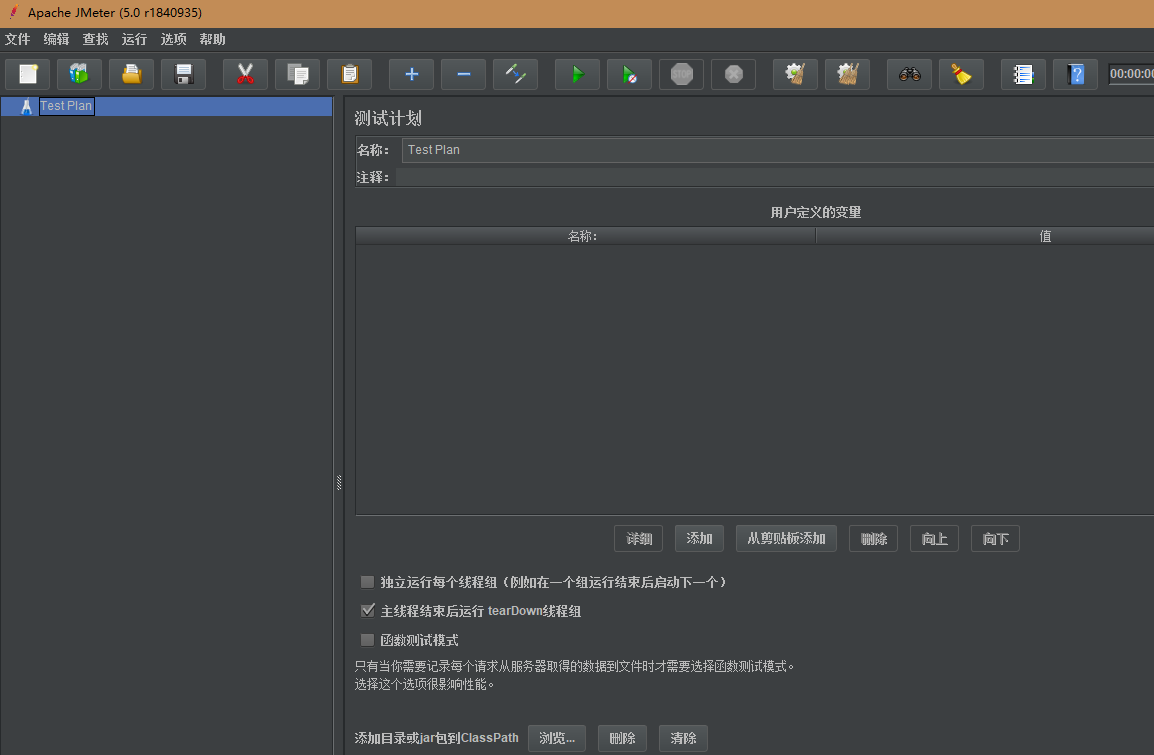The width and height of the screenshot is (1154, 755).
Task: Click the Toggle enable/disable icon
Action: click(x=515, y=74)
